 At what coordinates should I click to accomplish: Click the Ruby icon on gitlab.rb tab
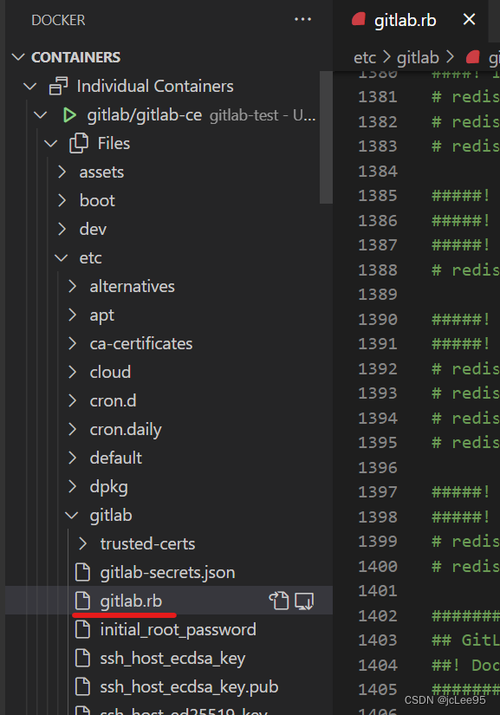coord(359,19)
